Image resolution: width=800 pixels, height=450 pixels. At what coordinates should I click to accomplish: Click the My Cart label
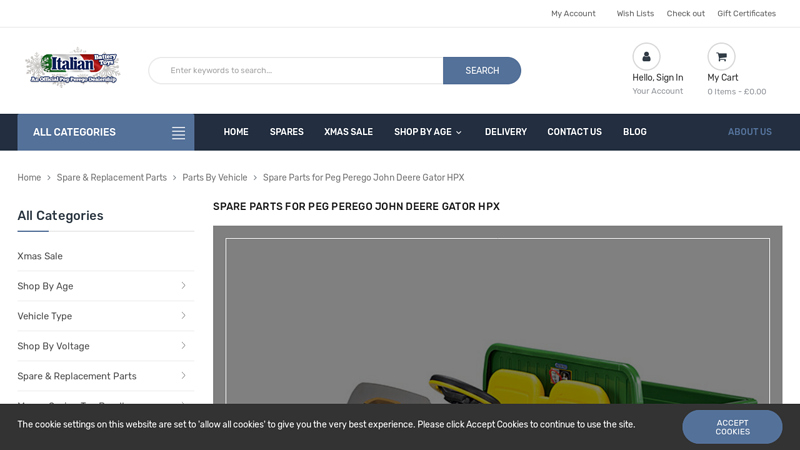click(722, 78)
